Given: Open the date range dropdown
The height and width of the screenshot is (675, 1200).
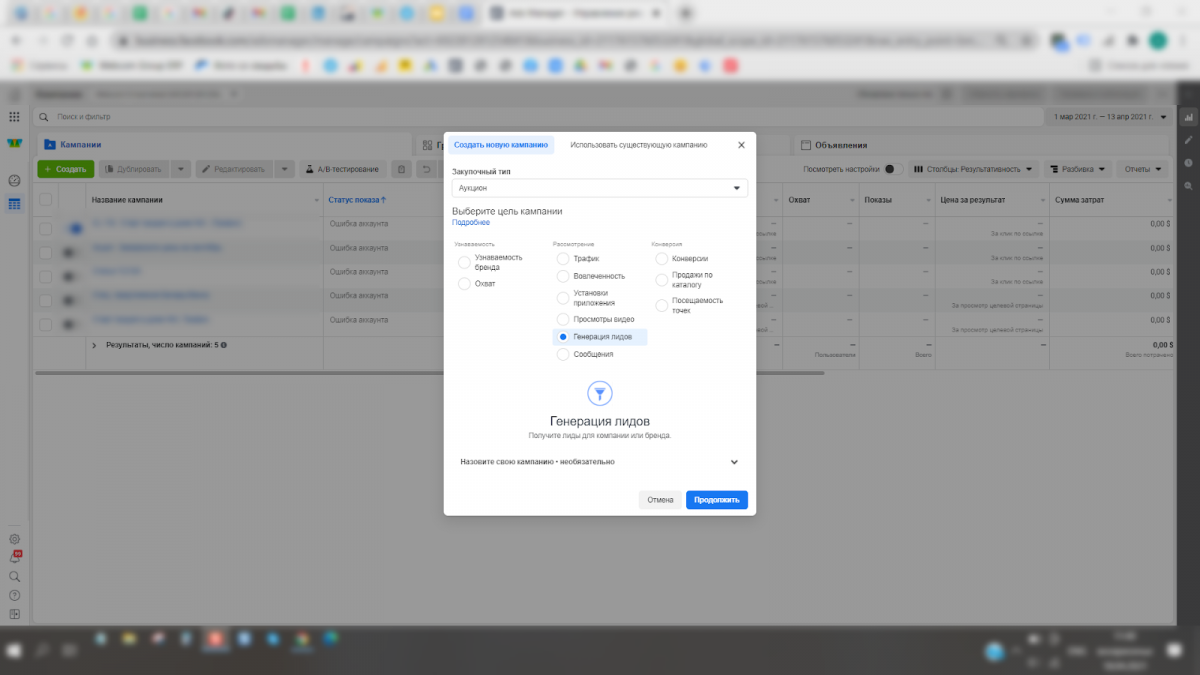Looking at the screenshot, I should click(x=1110, y=117).
